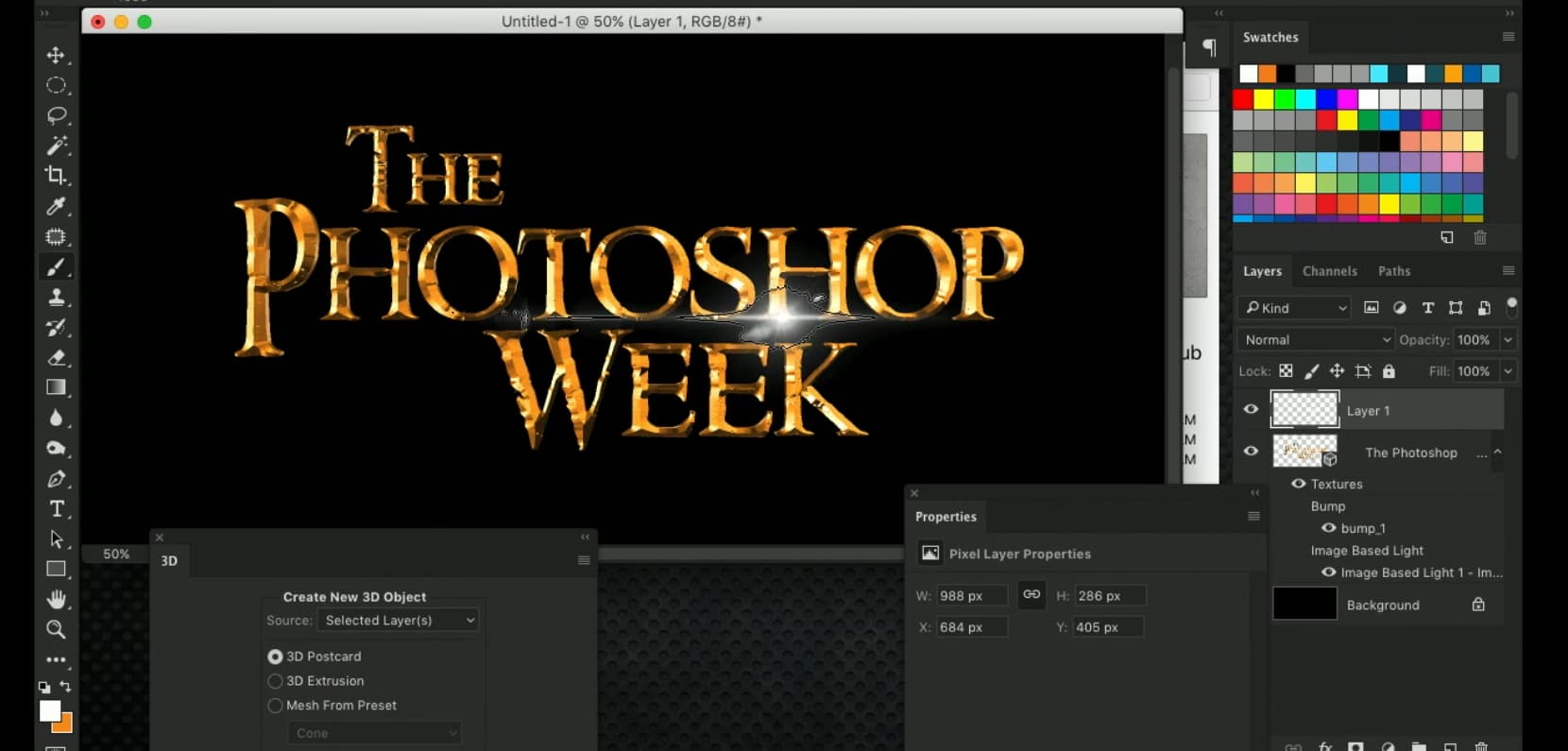Screen dimensions: 1568x751
Task: Toggle width-height link in Properties
Action: [1031, 594]
